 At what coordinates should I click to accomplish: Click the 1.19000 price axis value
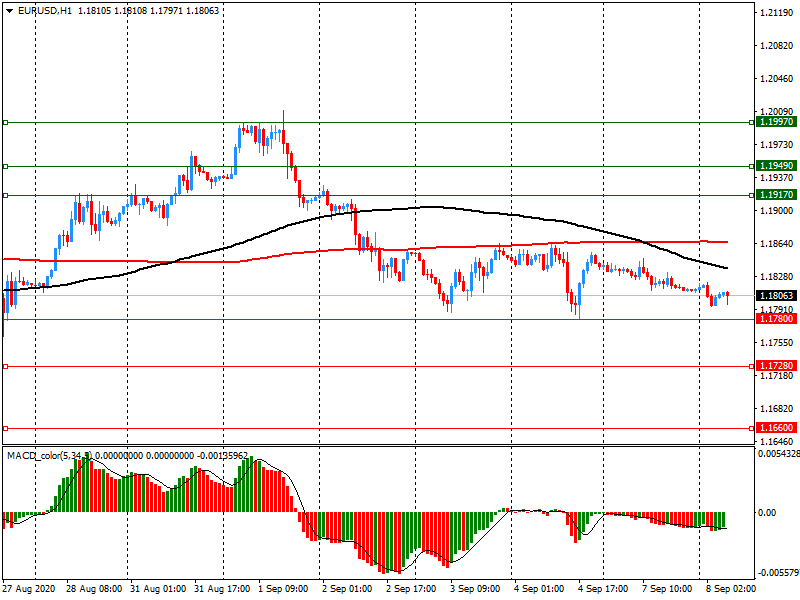coord(777,211)
